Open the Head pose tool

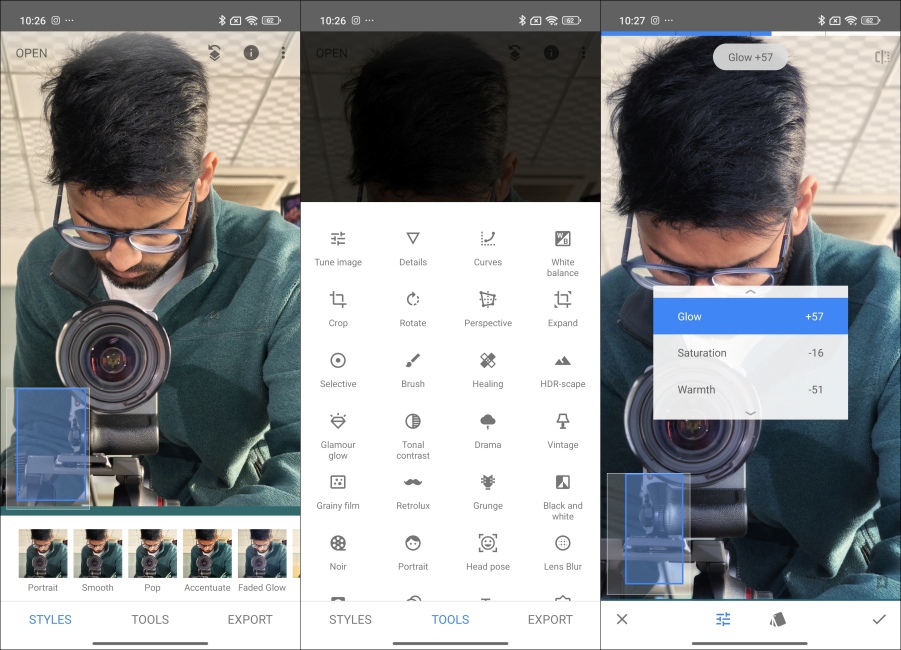pos(487,553)
